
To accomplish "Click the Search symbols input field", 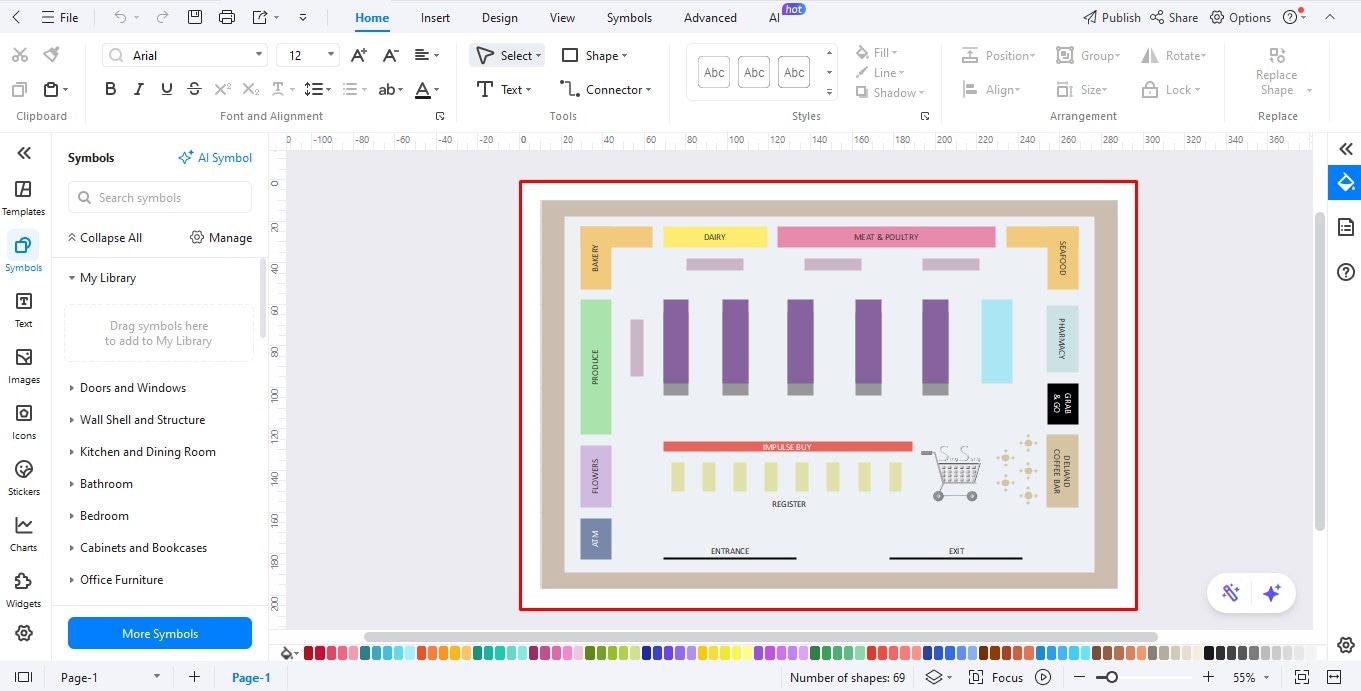I will pyautogui.click(x=160, y=197).
